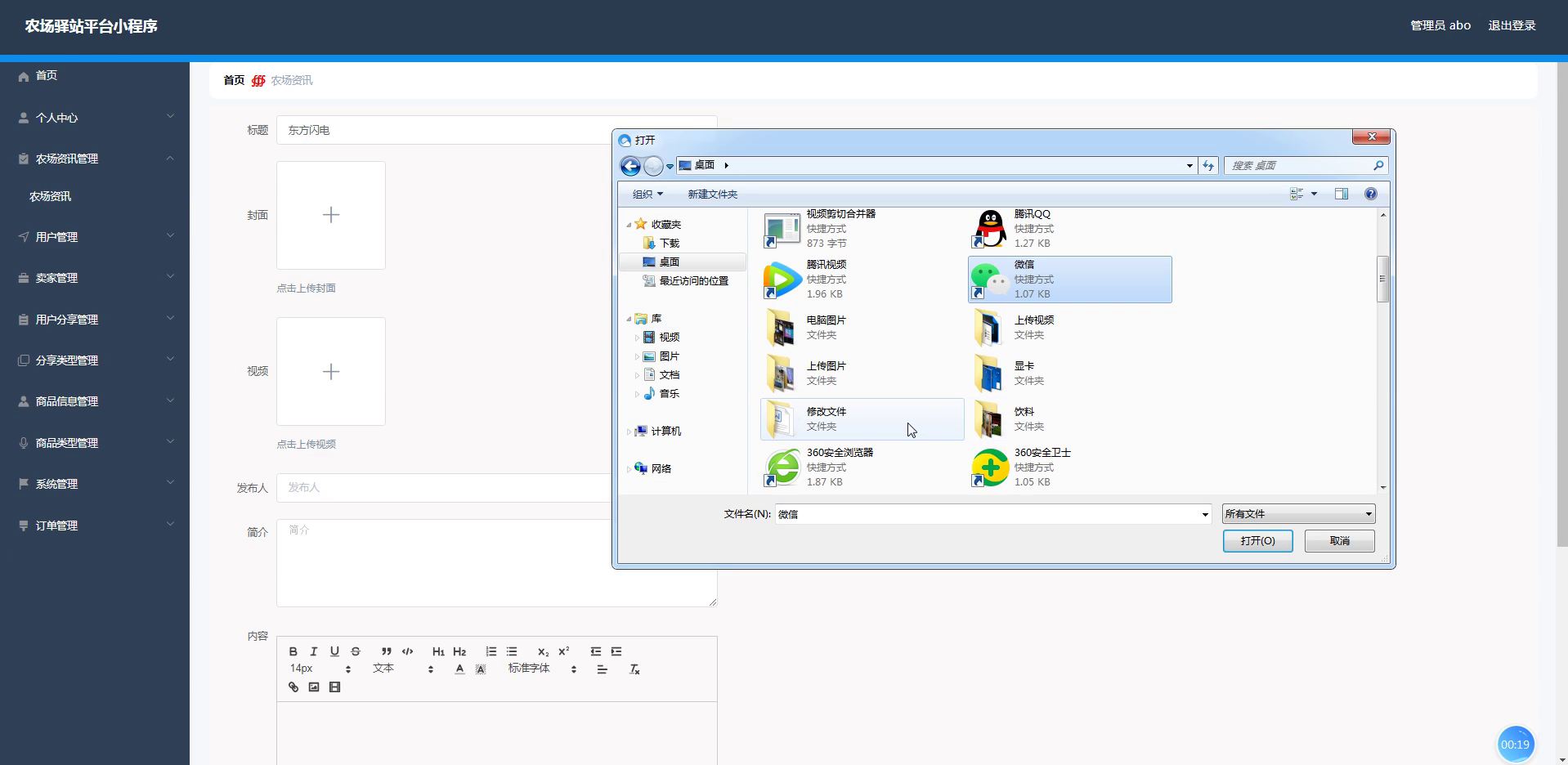The width and height of the screenshot is (1568, 765).
Task: Toggle underline formatting in the editor
Action: pyautogui.click(x=334, y=651)
